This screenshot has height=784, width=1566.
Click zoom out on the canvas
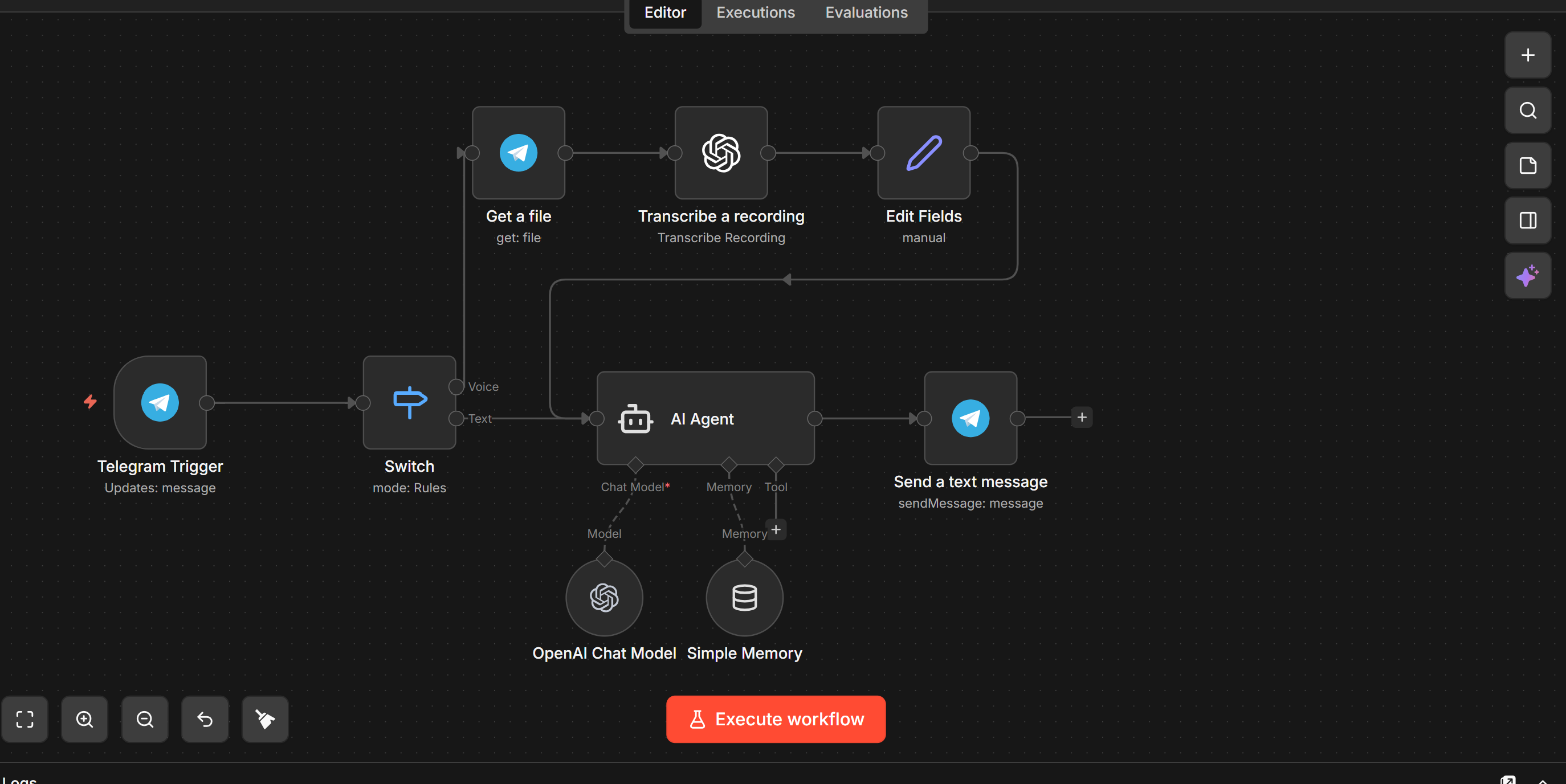tap(145, 719)
